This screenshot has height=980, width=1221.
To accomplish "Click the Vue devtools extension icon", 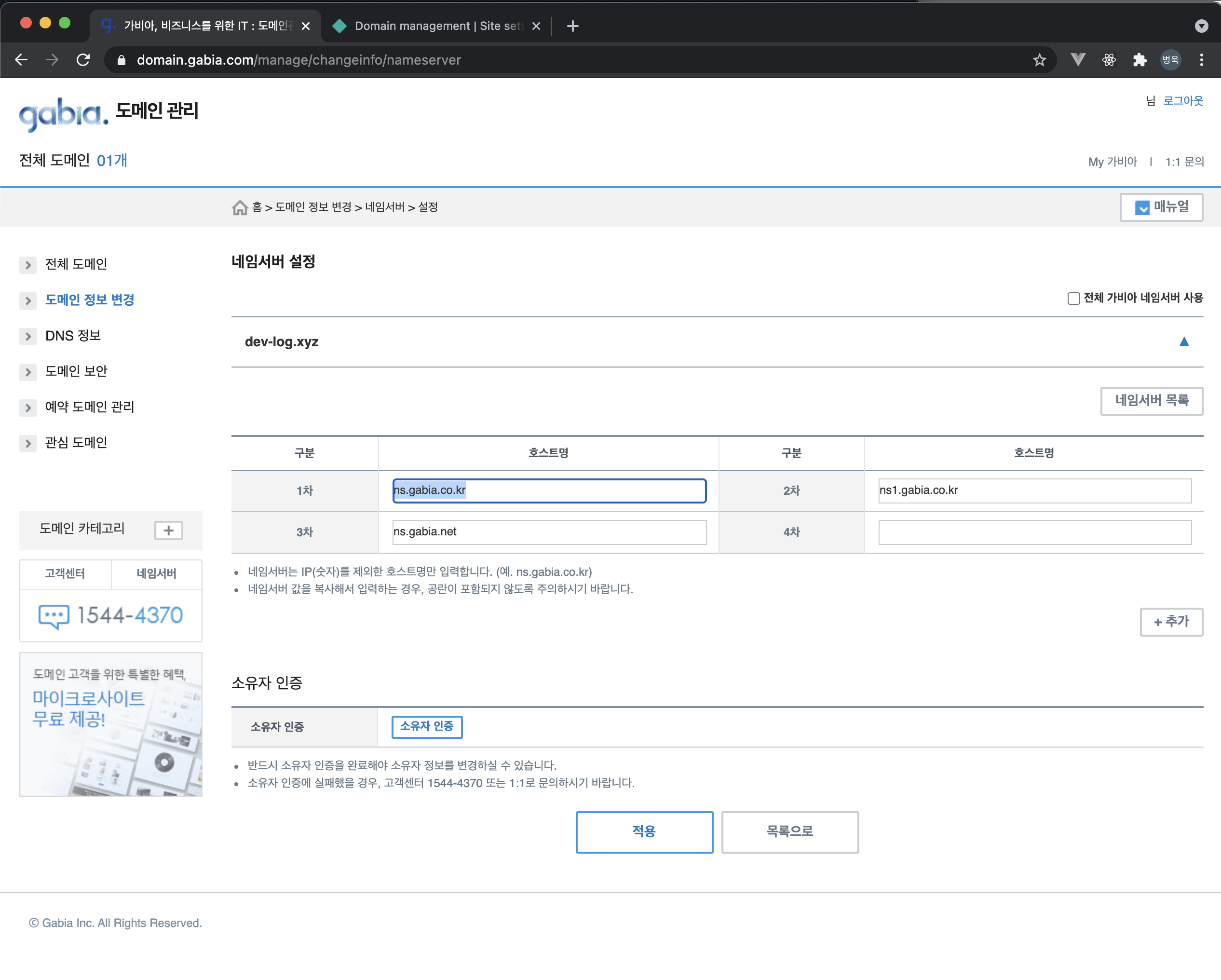I will tap(1078, 60).
